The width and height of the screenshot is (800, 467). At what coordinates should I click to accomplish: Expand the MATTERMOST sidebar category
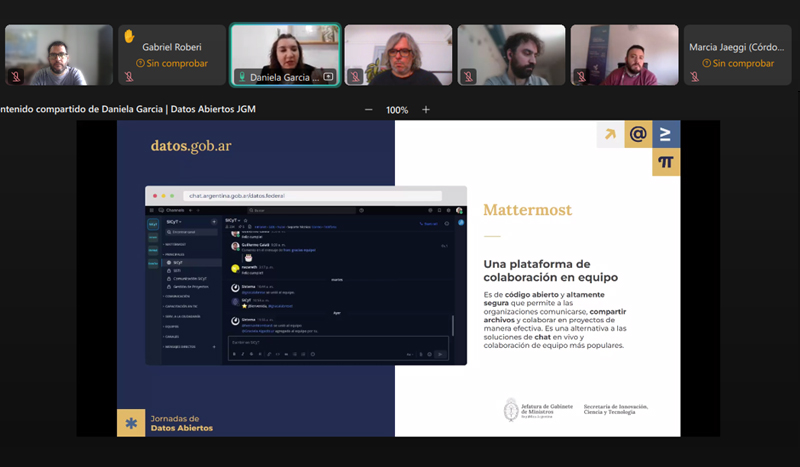(x=175, y=244)
